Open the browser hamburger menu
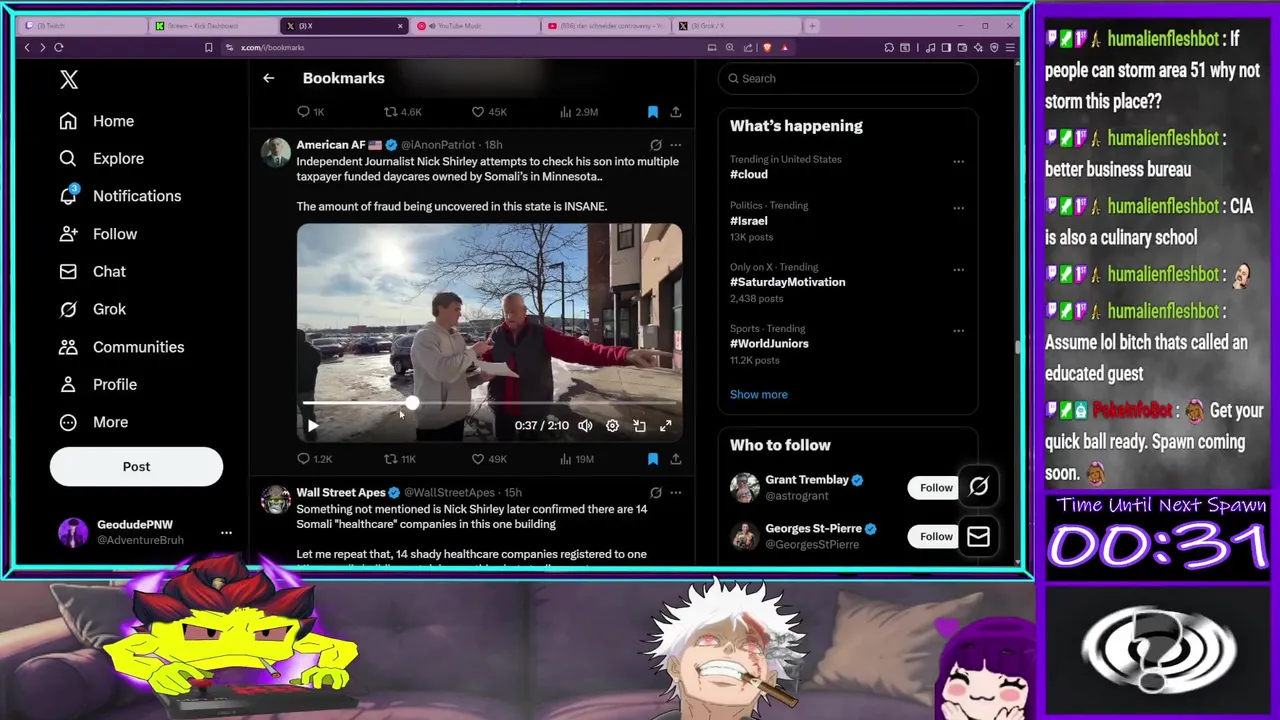Viewport: 1280px width, 720px height. click(1010, 47)
